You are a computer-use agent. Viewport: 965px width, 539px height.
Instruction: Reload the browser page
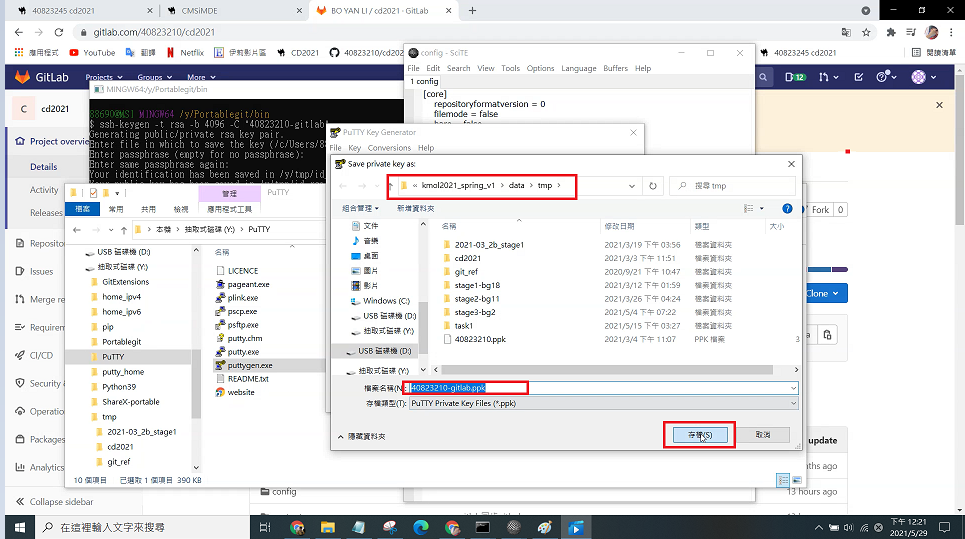(58, 32)
